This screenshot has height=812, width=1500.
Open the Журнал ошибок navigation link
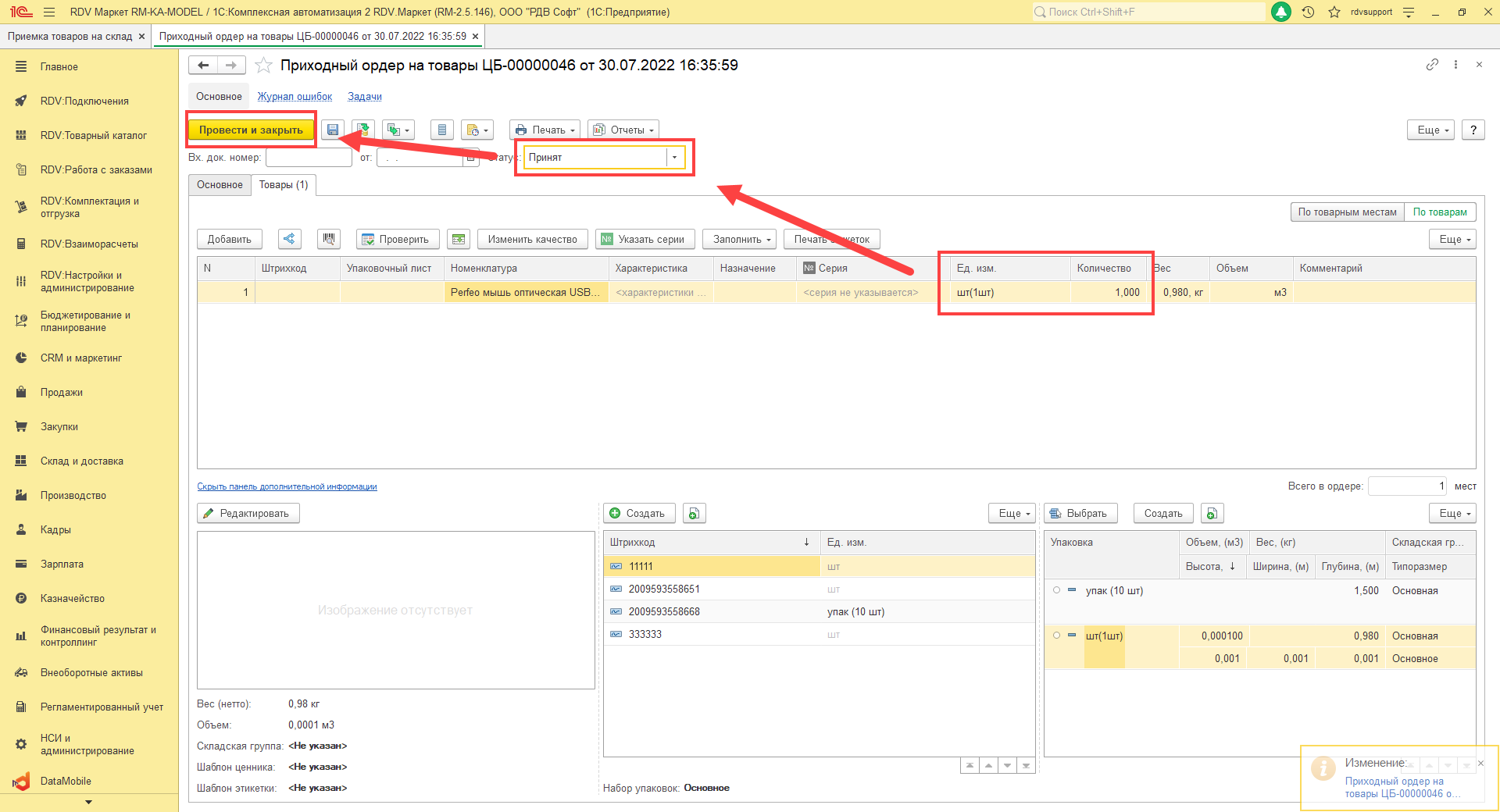[x=295, y=97]
